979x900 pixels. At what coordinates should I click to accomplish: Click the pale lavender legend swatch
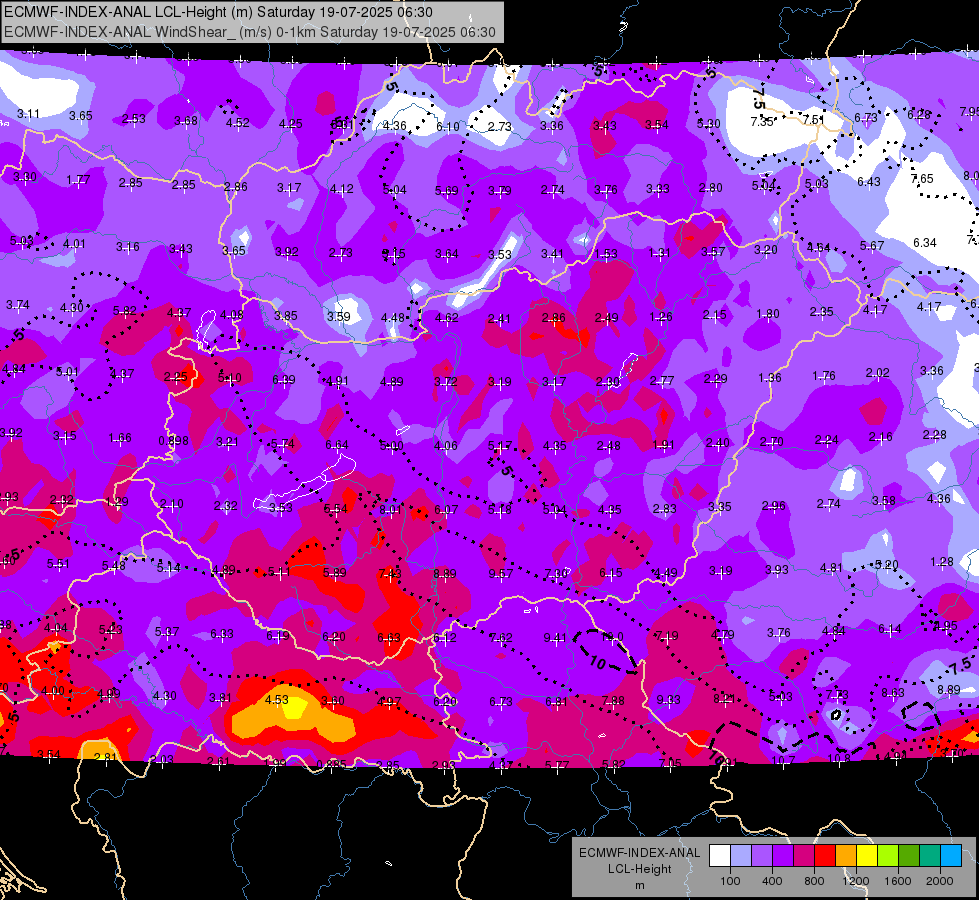point(741,856)
